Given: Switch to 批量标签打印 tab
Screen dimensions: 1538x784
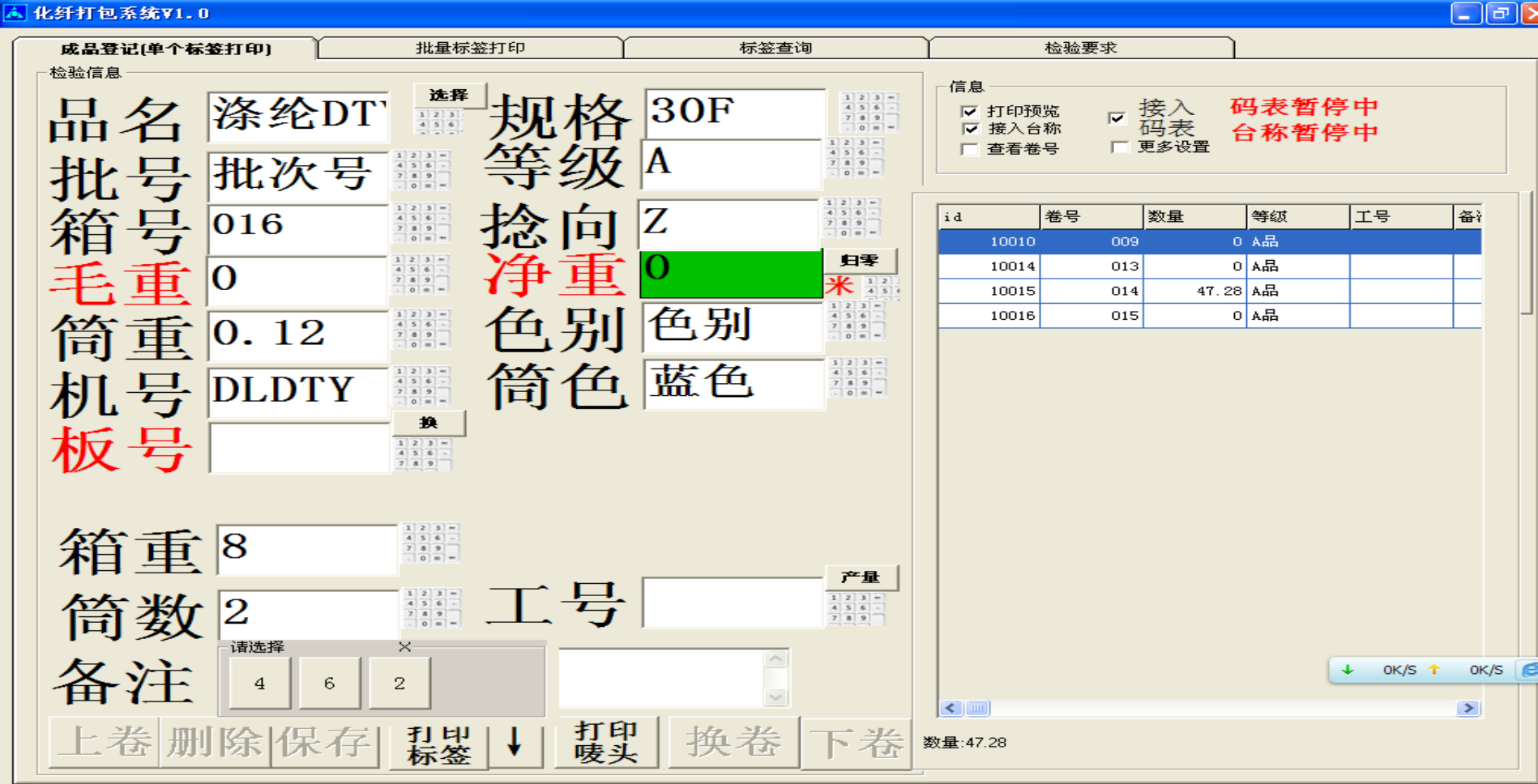Looking at the screenshot, I should (x=471, y=48).
